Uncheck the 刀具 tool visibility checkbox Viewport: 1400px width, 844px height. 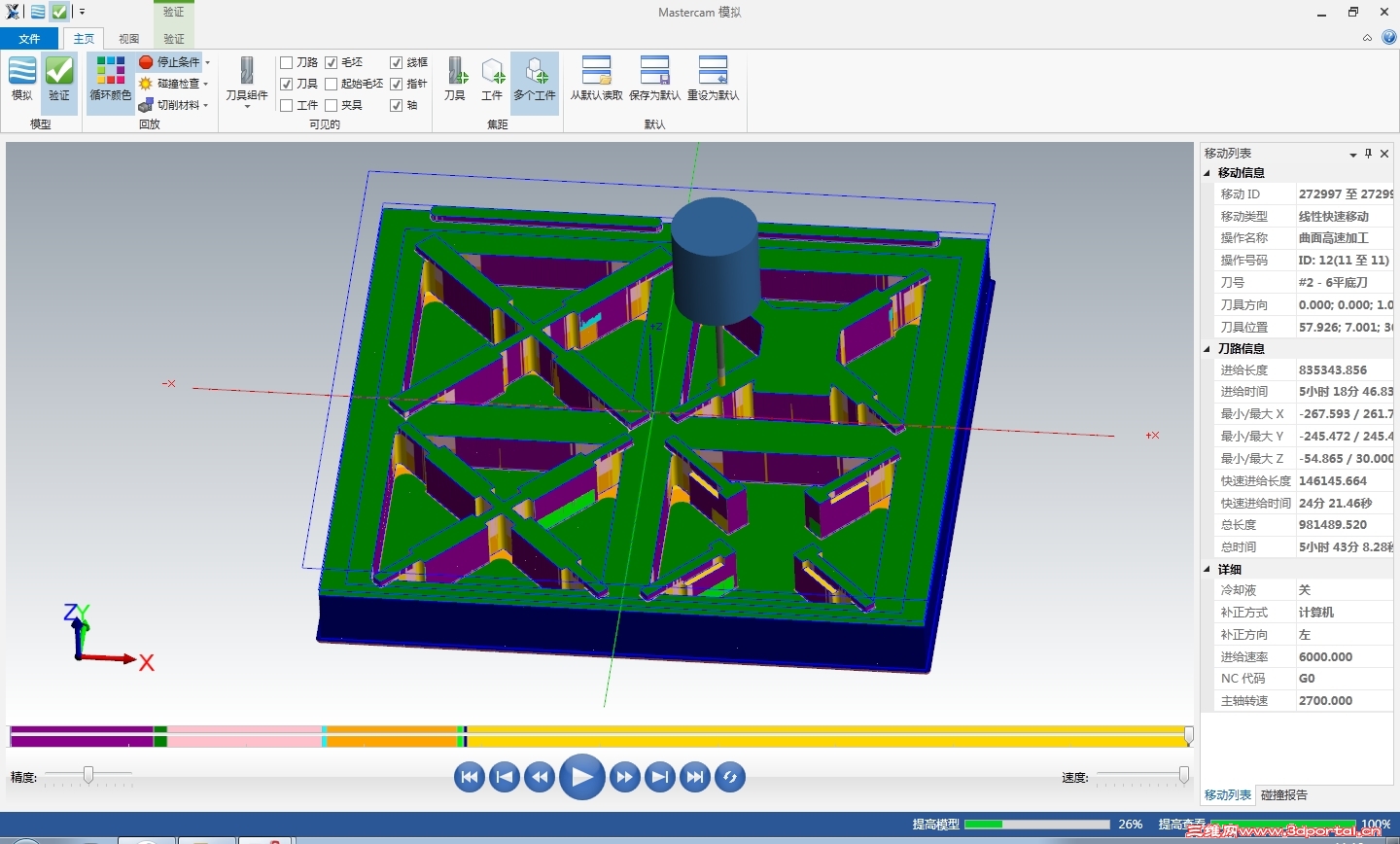[x=287, y=84]
